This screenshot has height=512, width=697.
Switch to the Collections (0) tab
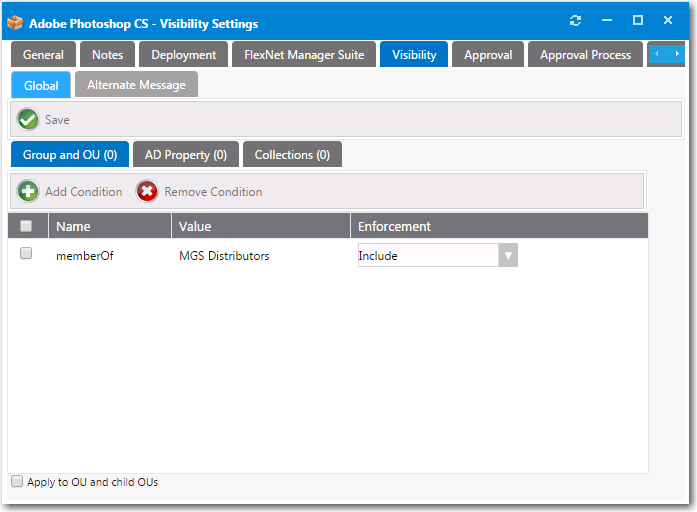[x=292, y=155]
